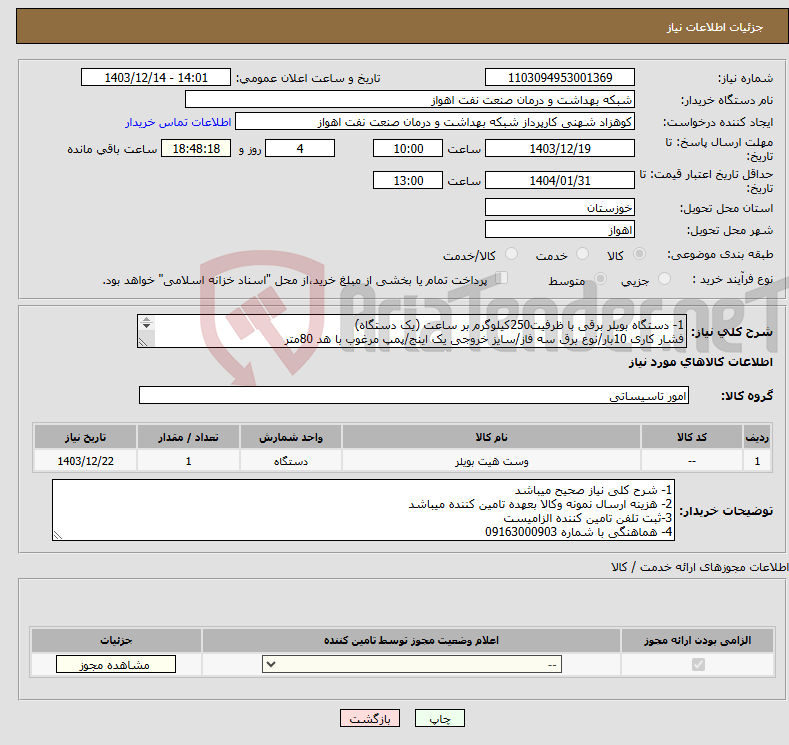Select the خدمت radio button
Viewport: 789px width, 745px height.
583,254
